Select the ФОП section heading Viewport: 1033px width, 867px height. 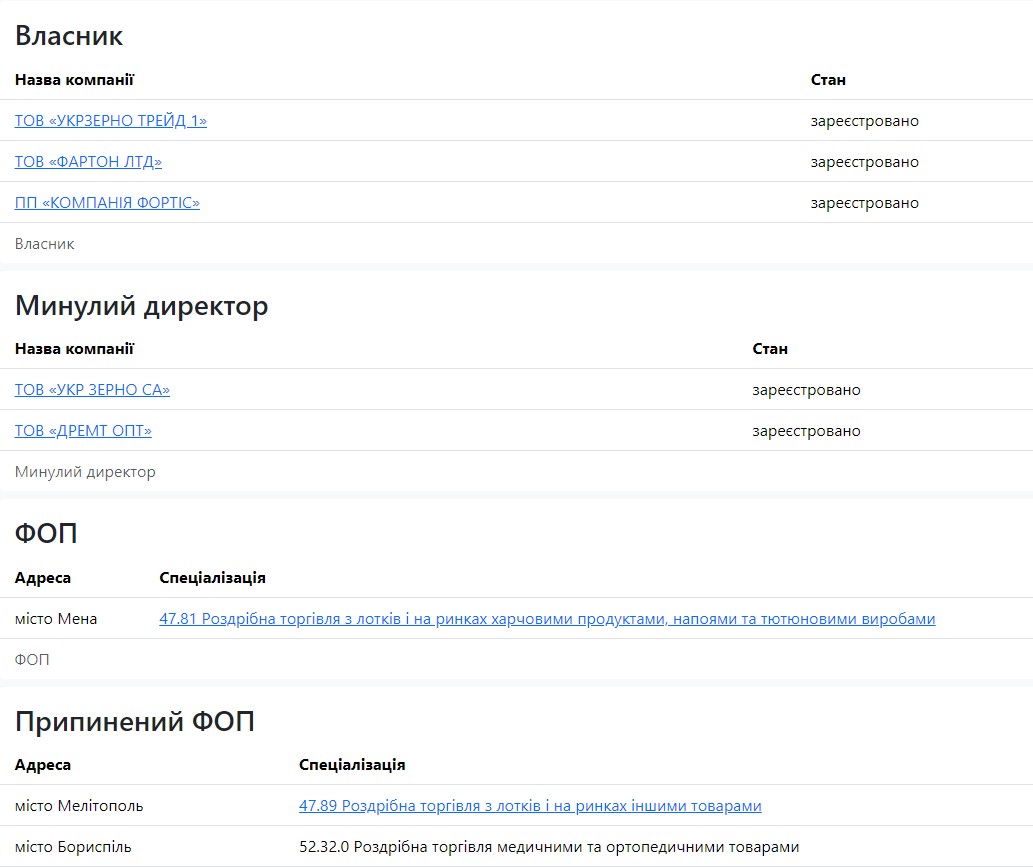coord(46,534)
